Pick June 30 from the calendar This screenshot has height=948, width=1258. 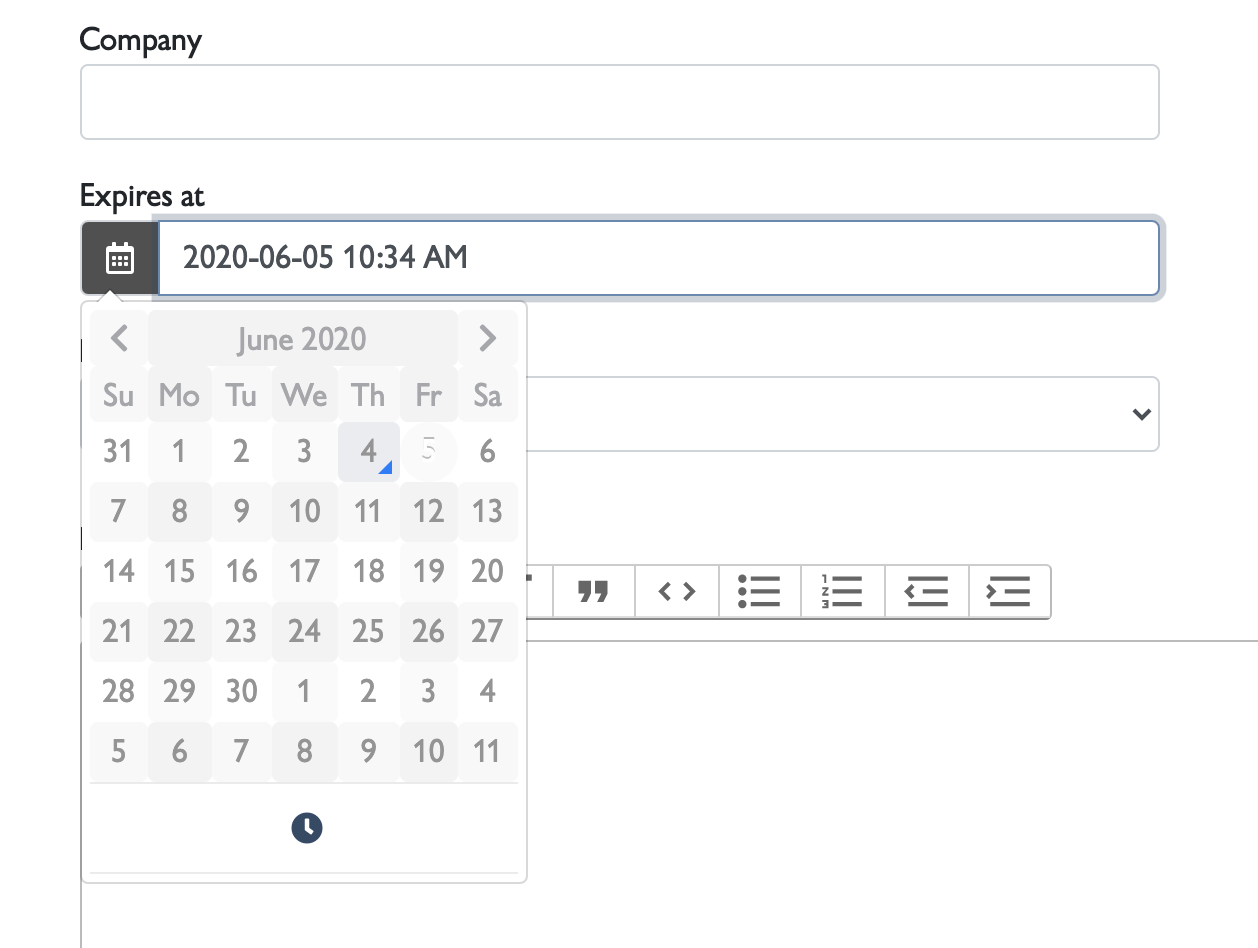tap(241, 691)
